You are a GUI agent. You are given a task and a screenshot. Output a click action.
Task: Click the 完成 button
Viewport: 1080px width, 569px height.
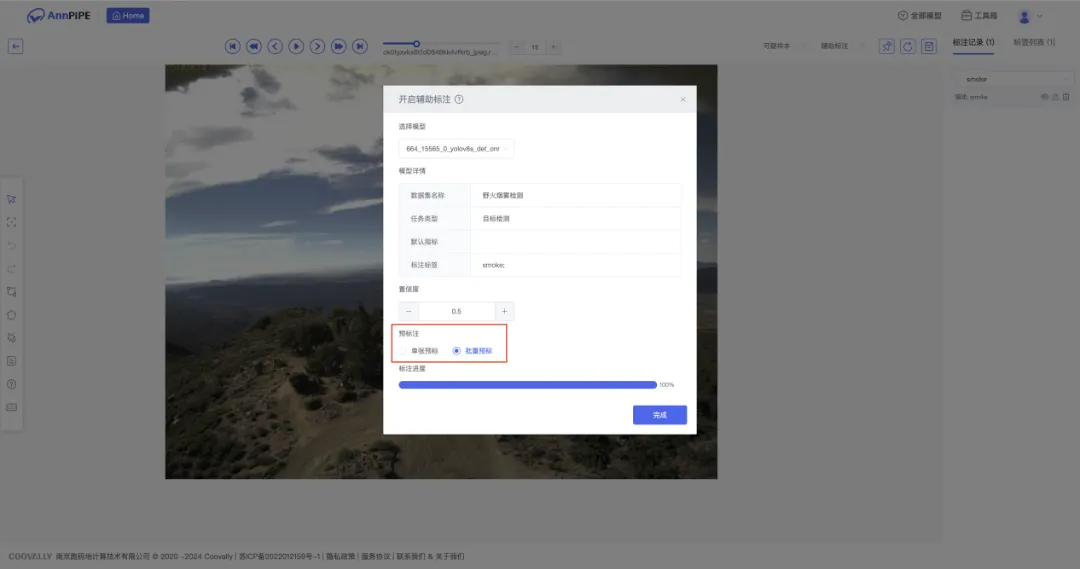pos(659,414)
